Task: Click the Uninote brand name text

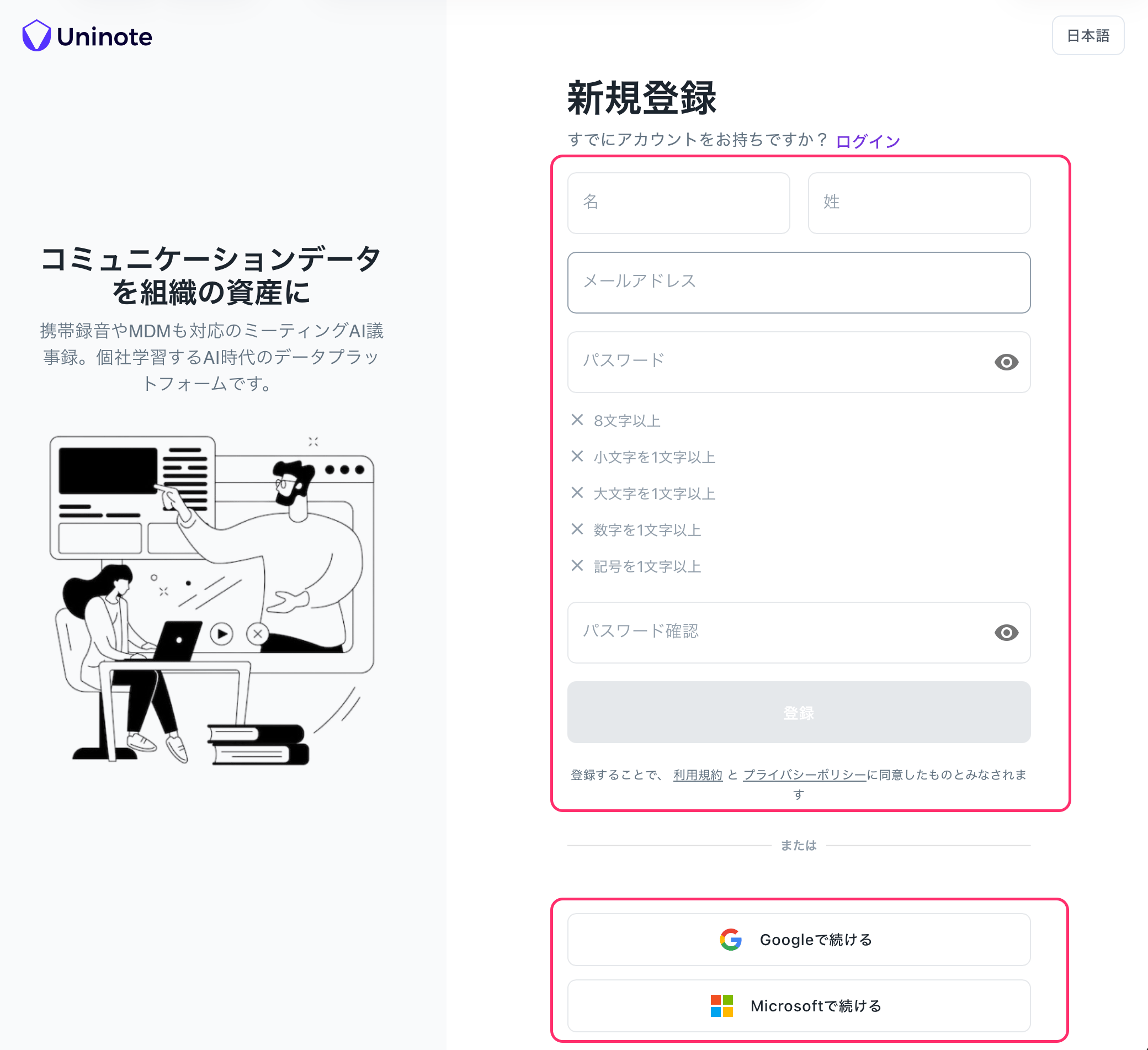Action: [105, 37]
